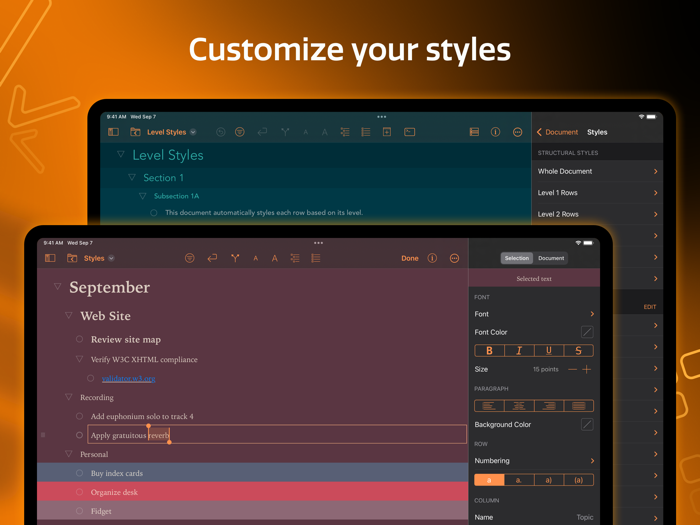The image size is (700, 525).
Task: Open Numbering options row
Action: (534, 460)
